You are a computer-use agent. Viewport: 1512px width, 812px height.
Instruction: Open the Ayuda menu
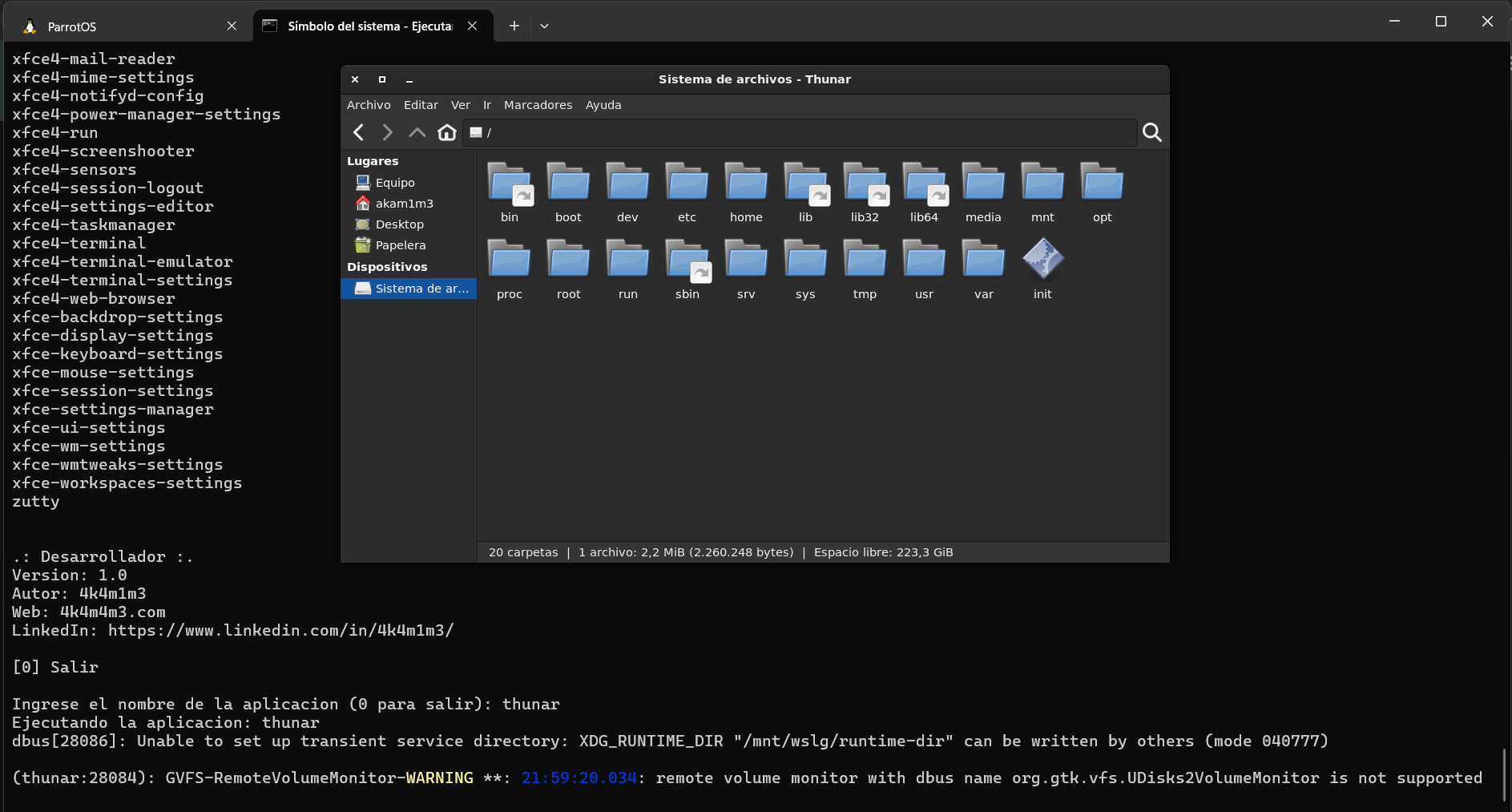coord(603,105)
